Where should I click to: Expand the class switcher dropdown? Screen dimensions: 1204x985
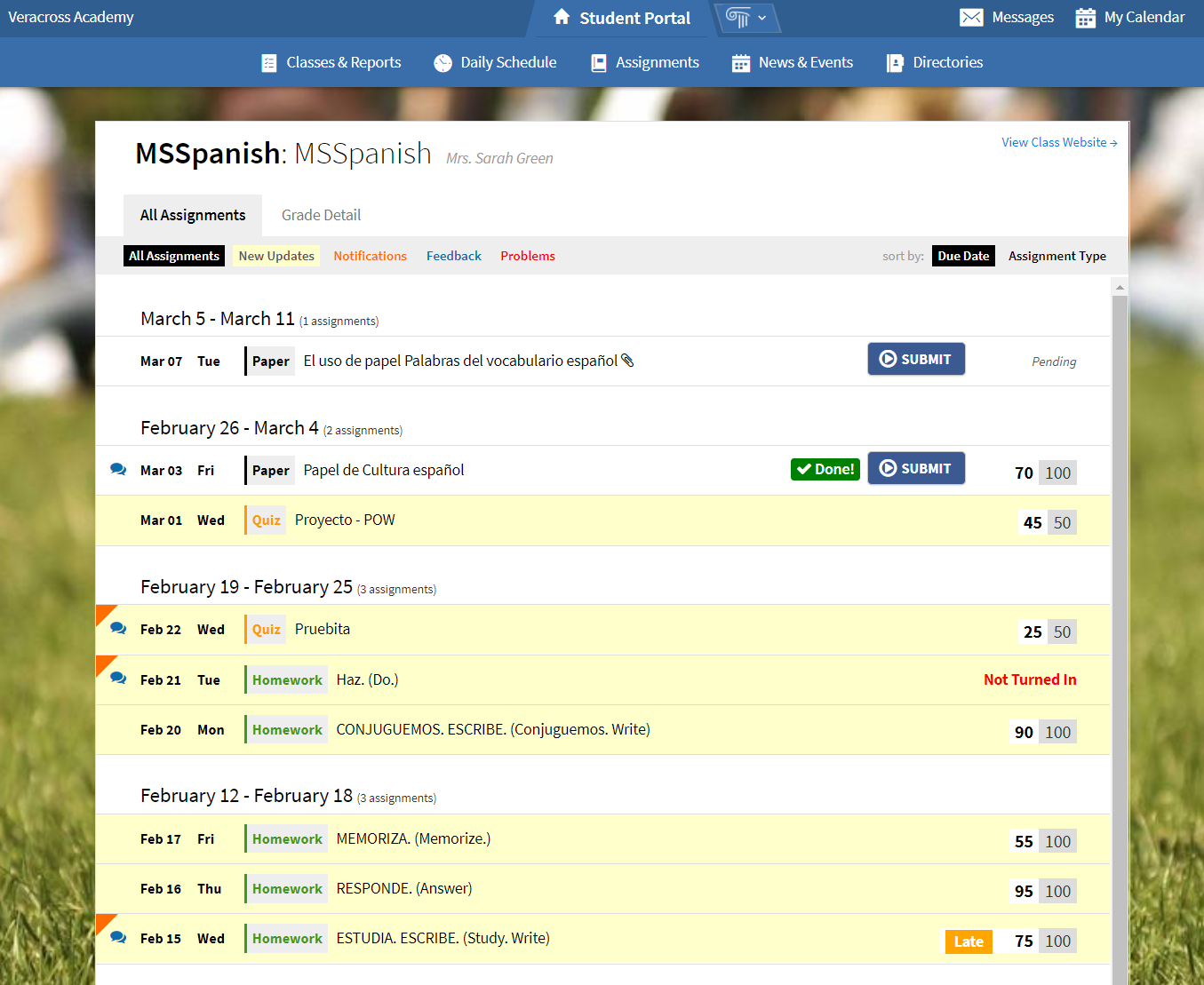747,17
